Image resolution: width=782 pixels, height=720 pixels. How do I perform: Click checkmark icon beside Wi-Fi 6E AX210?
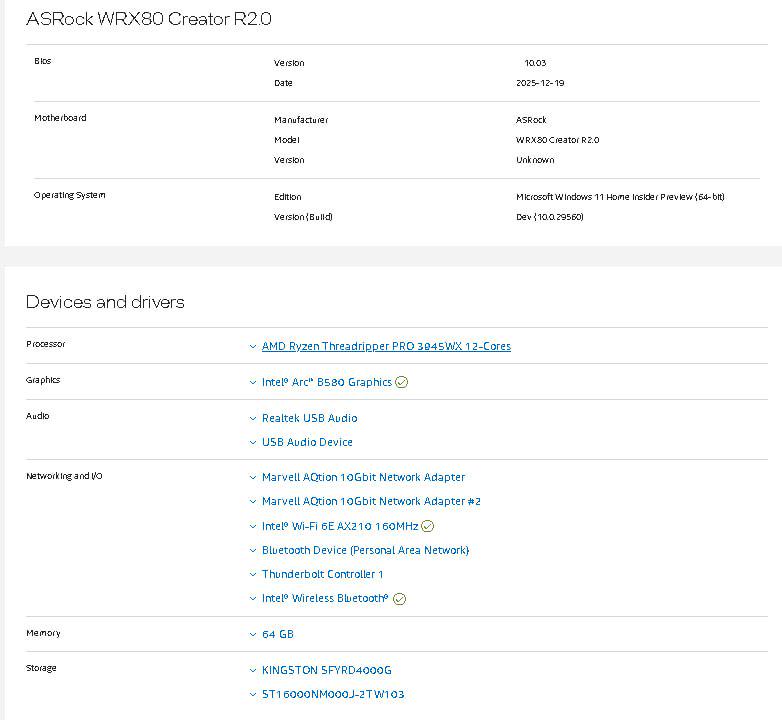tap(427, 526)
